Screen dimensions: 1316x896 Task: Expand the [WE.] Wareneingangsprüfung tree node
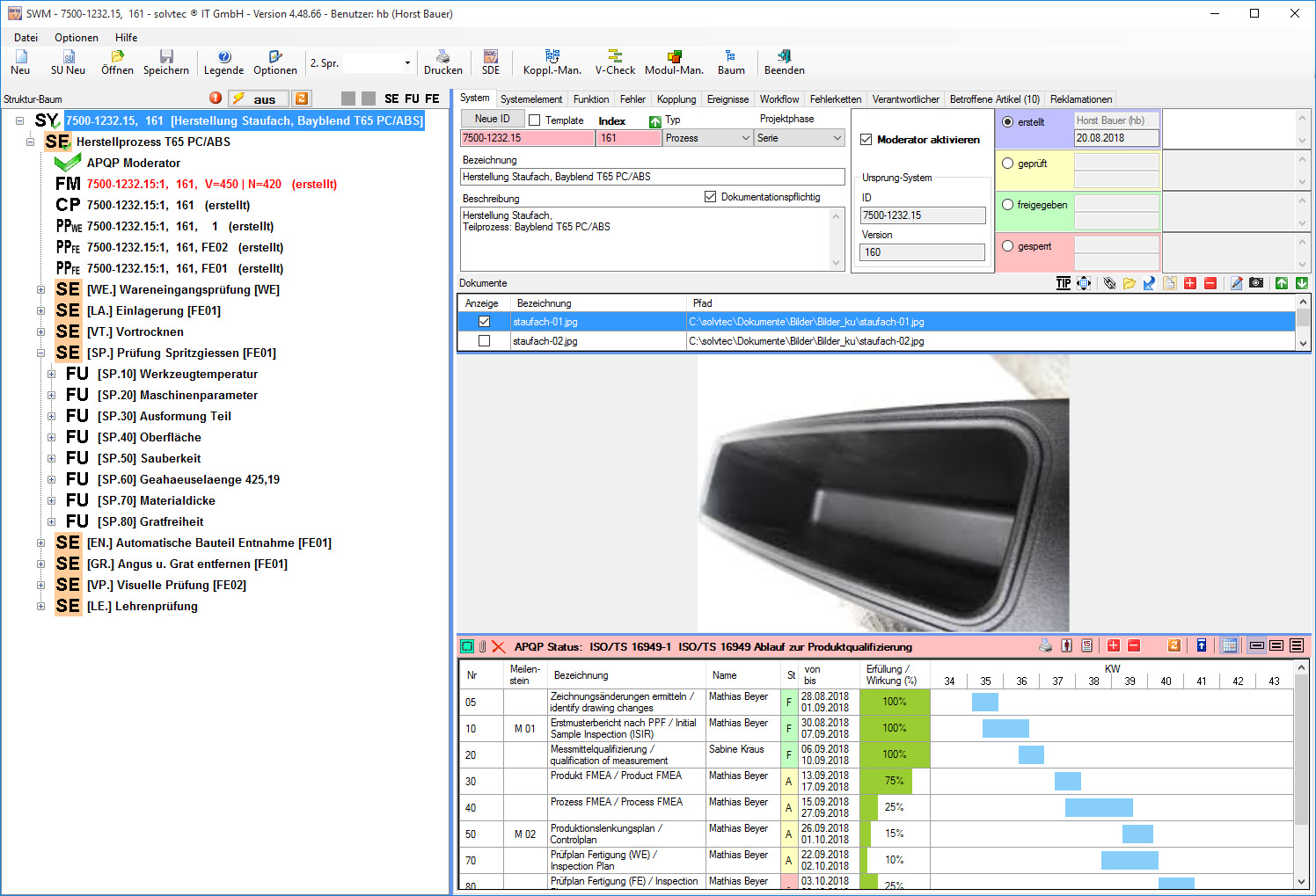pos(40,289)
